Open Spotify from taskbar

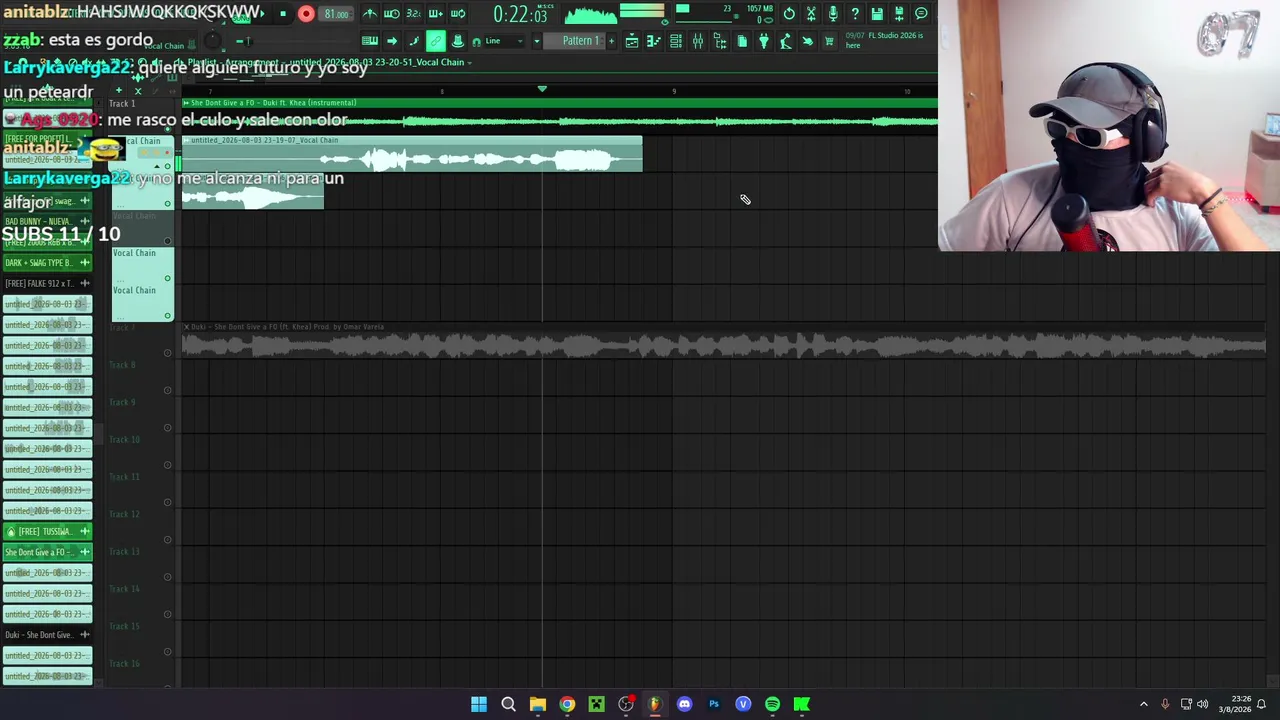pos(772,704)
